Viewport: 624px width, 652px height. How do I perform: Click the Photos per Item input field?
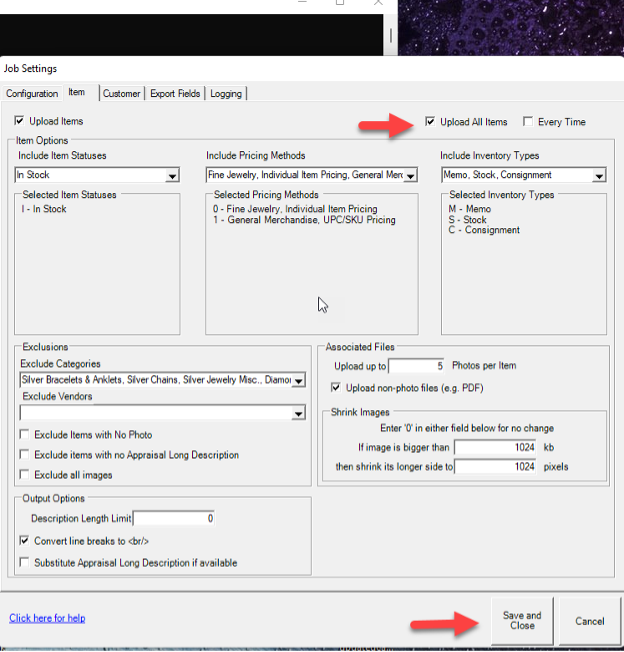tap(417, 367)
